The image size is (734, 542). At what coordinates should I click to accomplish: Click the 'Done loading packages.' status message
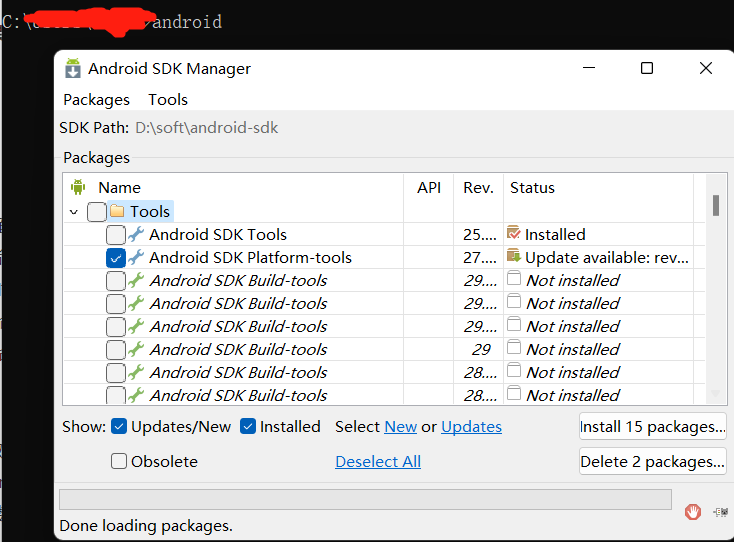point(146,526)
